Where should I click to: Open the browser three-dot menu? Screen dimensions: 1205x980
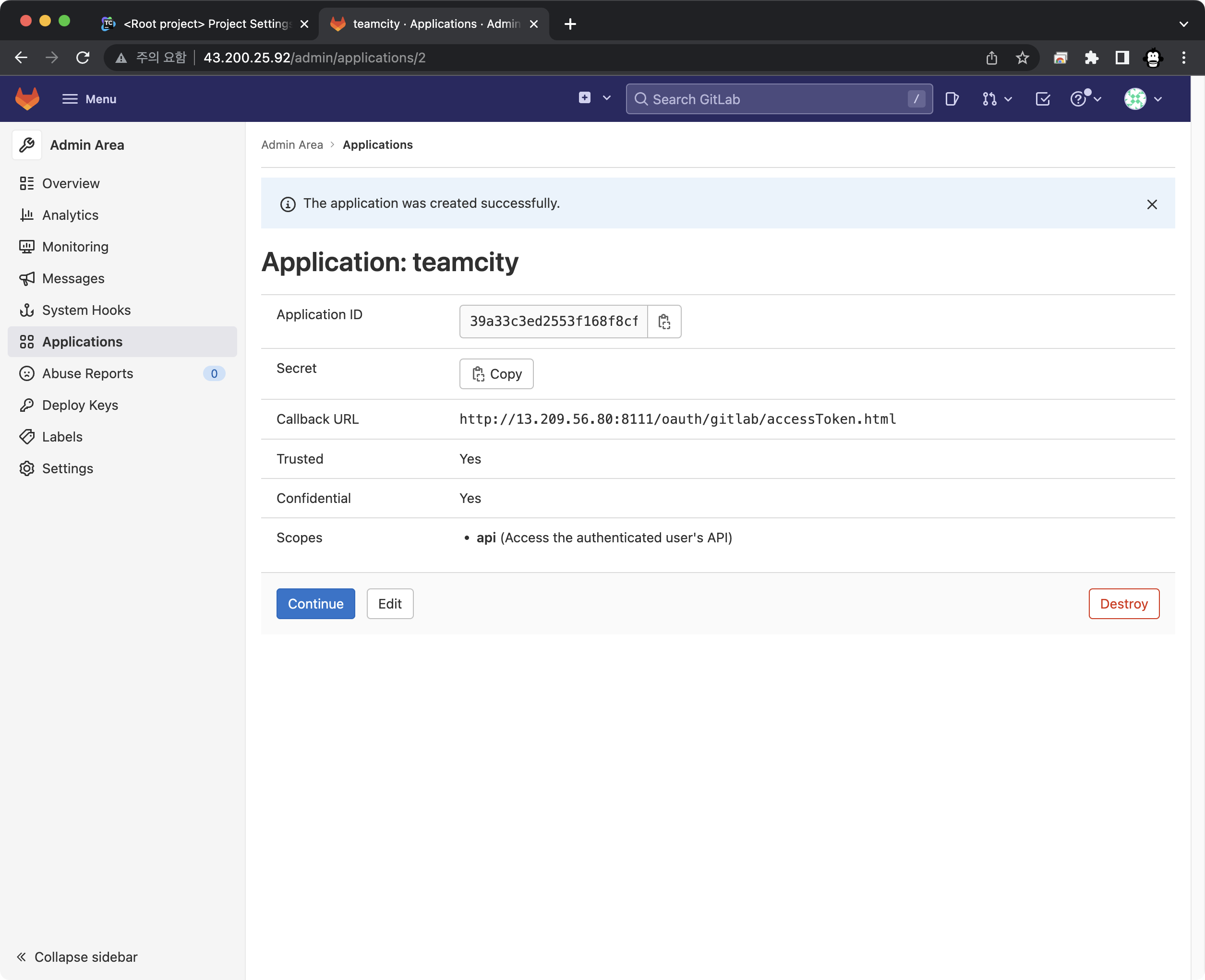coord(1183,58)
